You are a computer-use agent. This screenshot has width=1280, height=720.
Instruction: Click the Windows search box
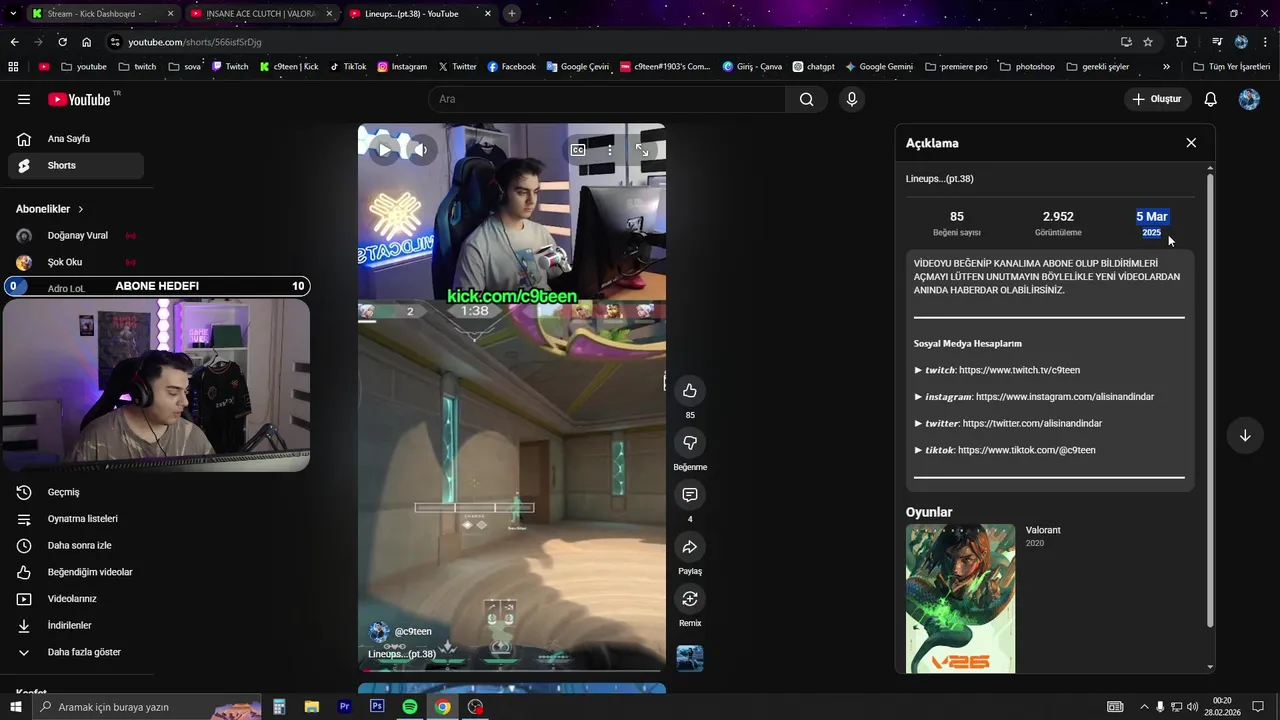point(147,707)
